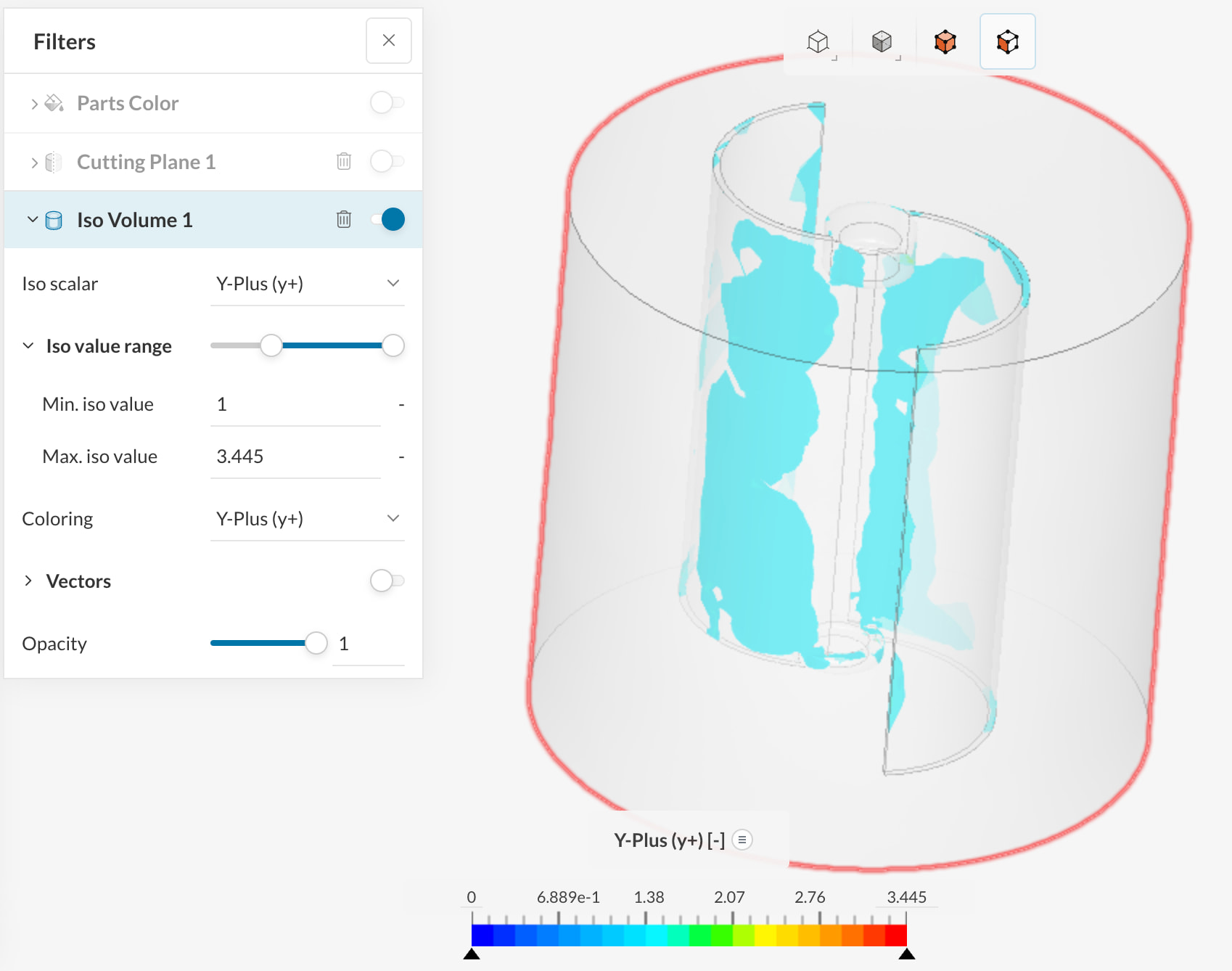This screenshot has width=1232, height=971.
Task: Delete Cutting Plane 1 with trash icon
Action: point(344,161)
